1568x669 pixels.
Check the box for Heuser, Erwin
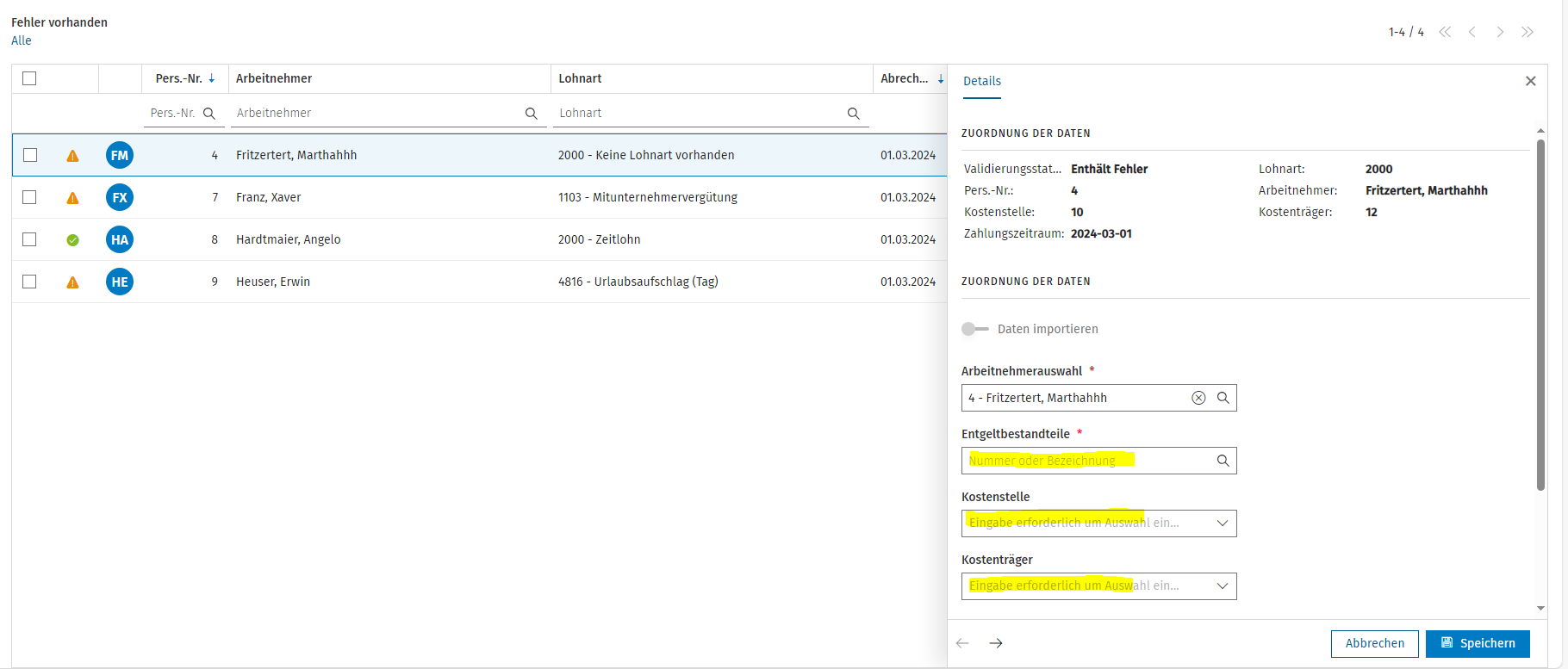[30, 282]
